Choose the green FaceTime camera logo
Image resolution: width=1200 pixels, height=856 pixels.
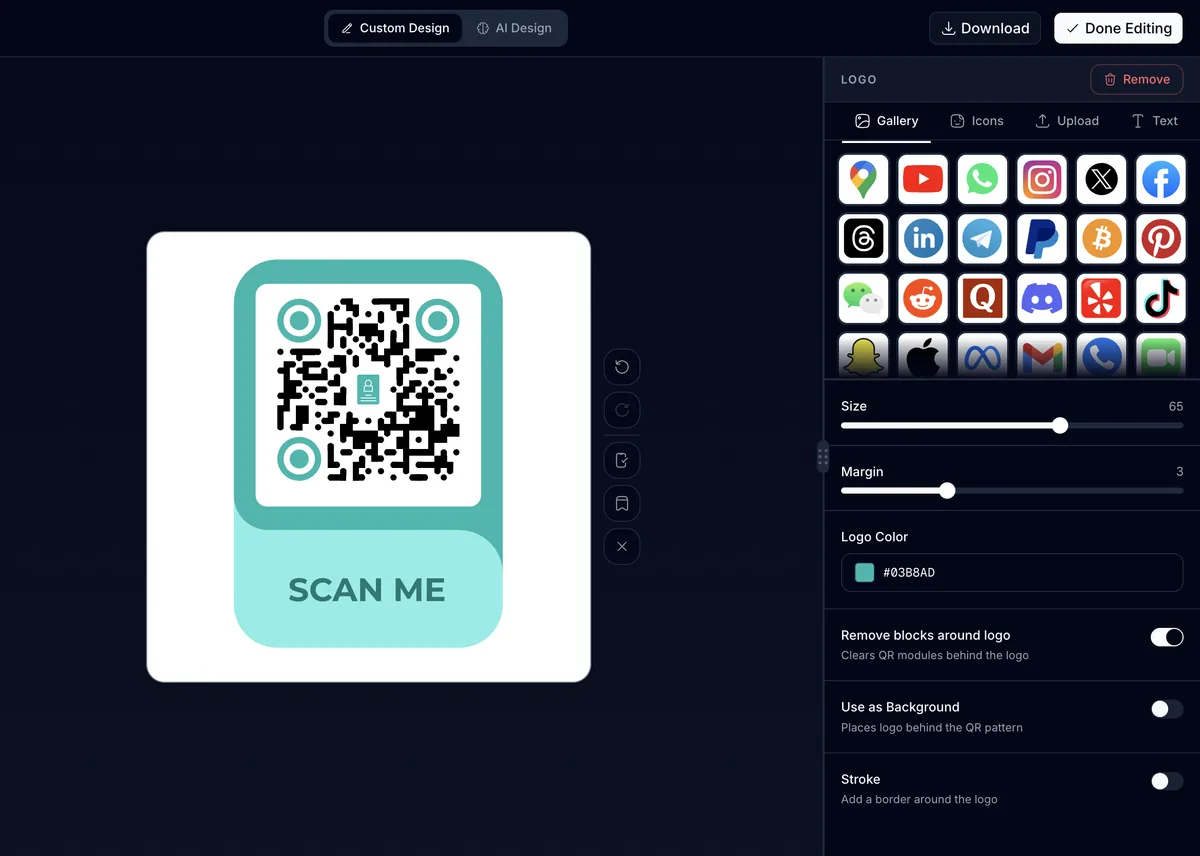1161,355
